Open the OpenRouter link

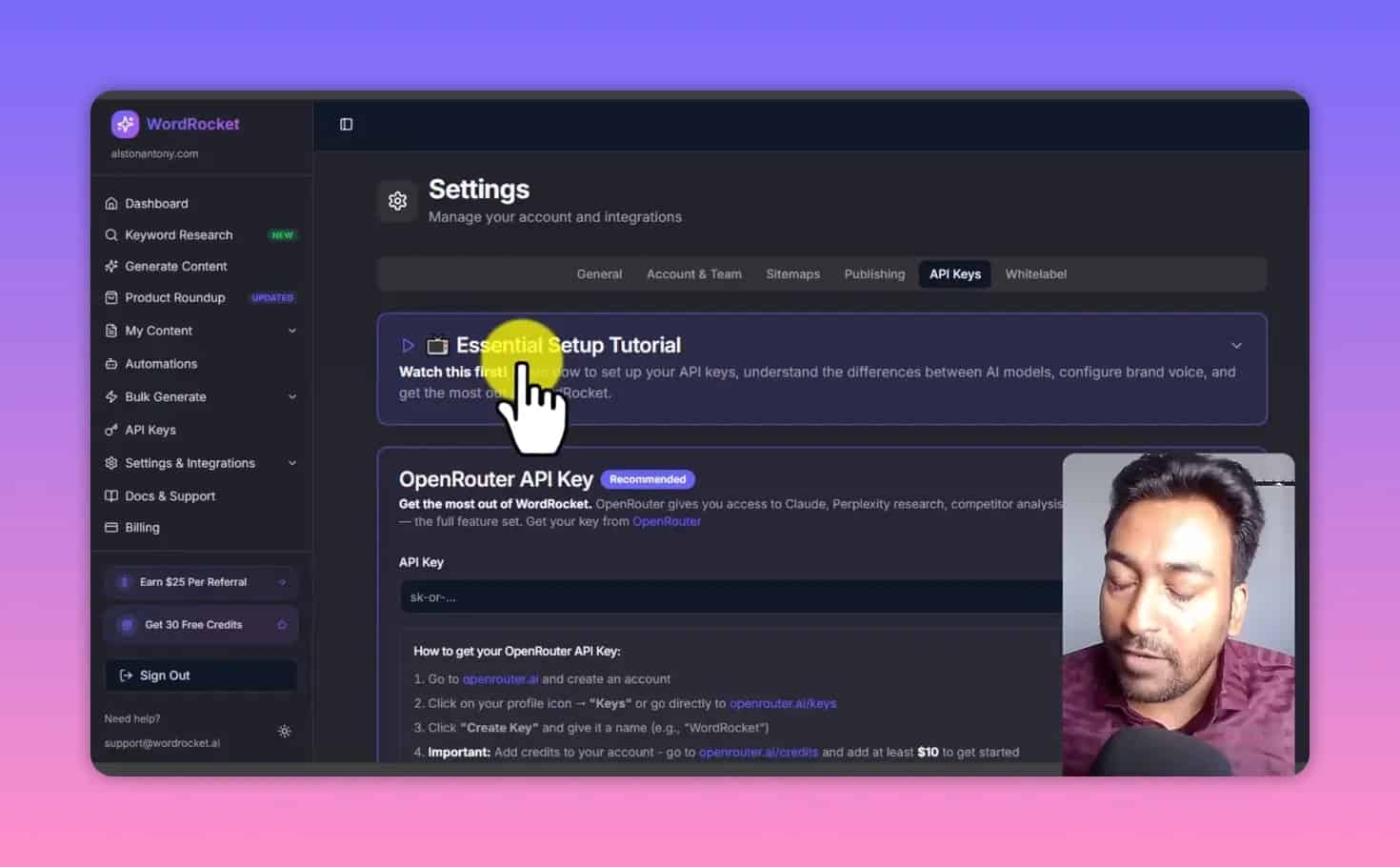tap(667, 521)
